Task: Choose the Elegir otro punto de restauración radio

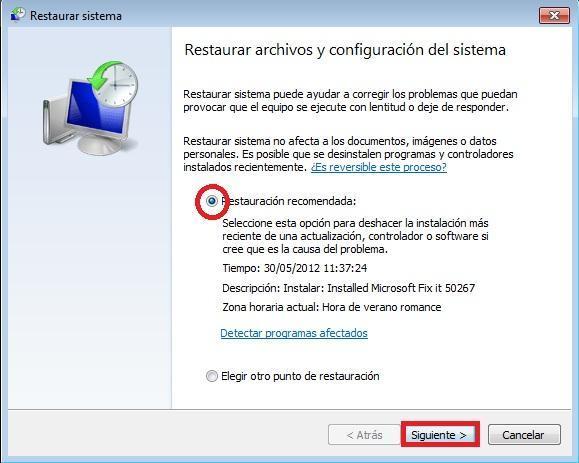Action: [x=212, y=376]
